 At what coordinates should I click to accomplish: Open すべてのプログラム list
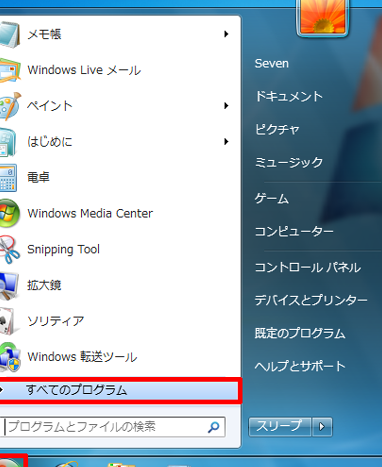coord(119,390)
